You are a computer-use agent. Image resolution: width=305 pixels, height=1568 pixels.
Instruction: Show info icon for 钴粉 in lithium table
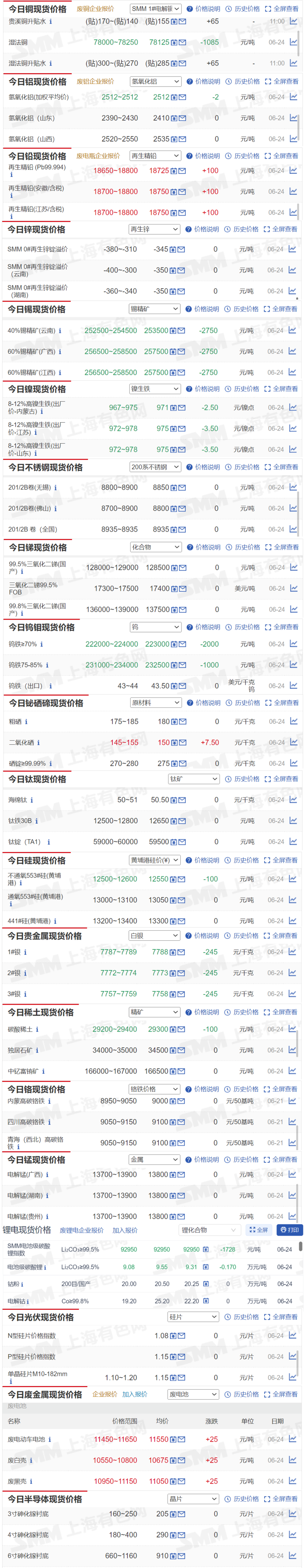[x=22, y=1284]
